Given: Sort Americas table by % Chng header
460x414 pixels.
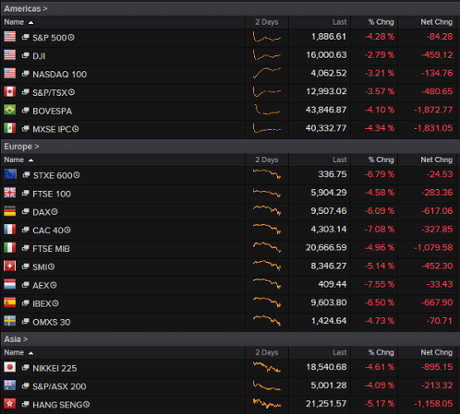Looking at the screenshot, I should (x=381, y=22).
